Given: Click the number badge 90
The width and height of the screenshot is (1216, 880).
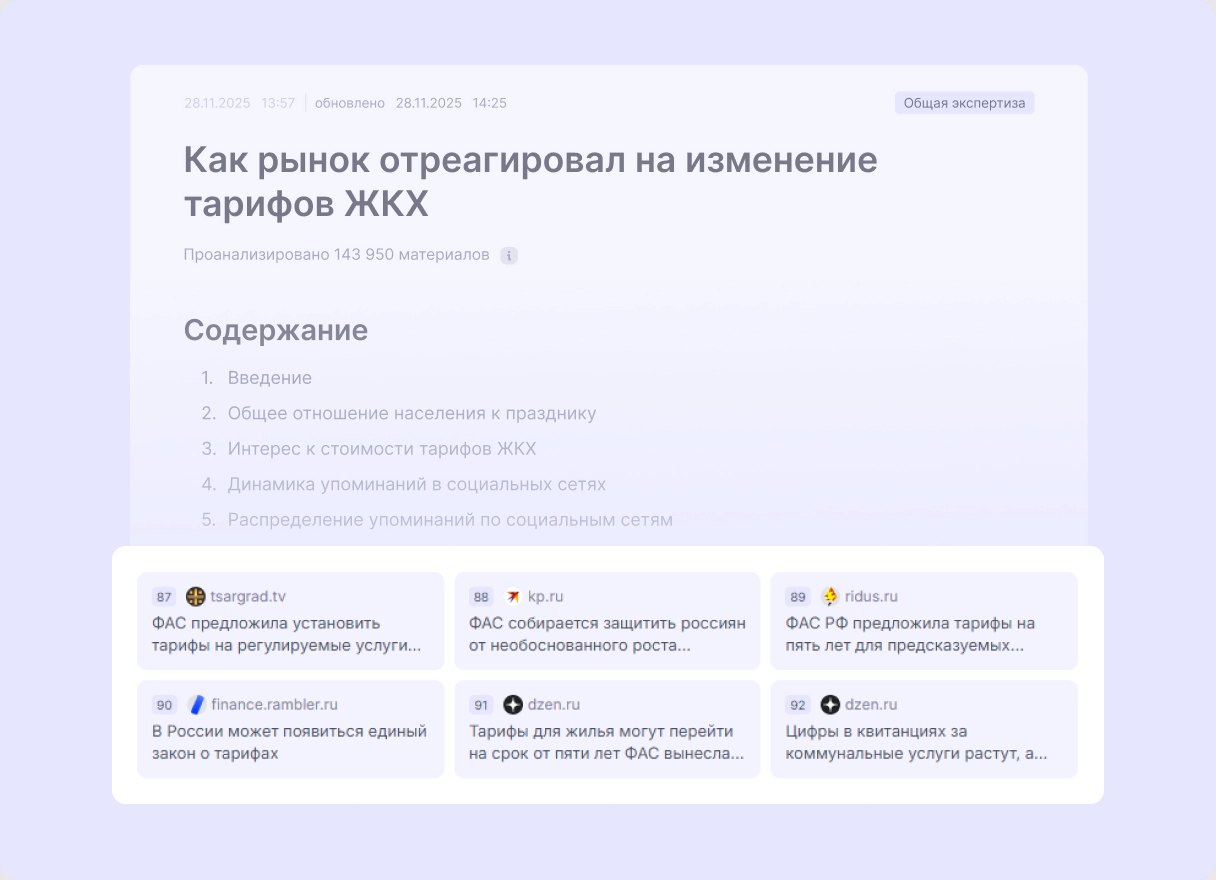Looking at the screenshot, I should coord(165,705).
